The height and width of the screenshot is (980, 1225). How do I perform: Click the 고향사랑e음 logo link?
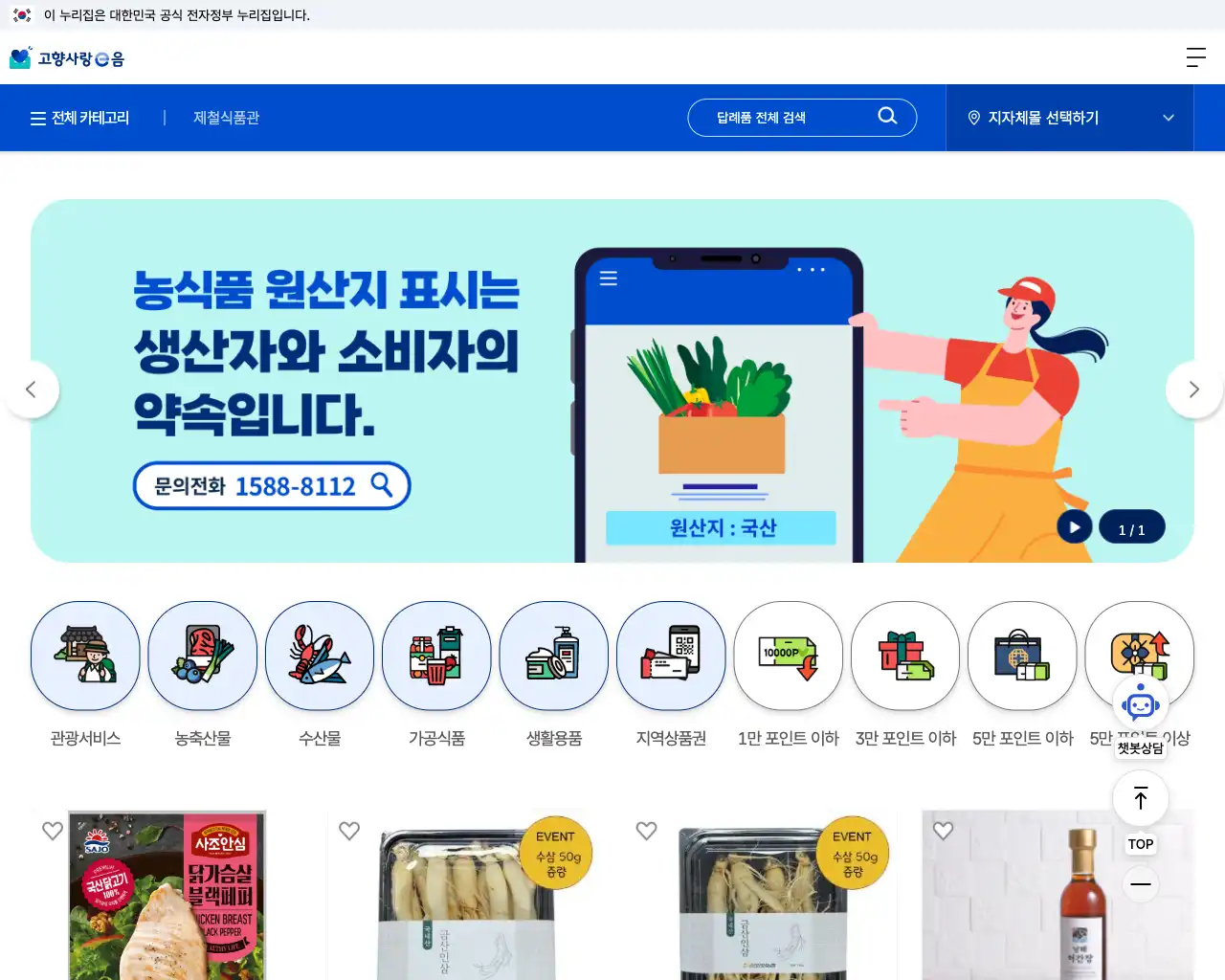coord(67,58)
